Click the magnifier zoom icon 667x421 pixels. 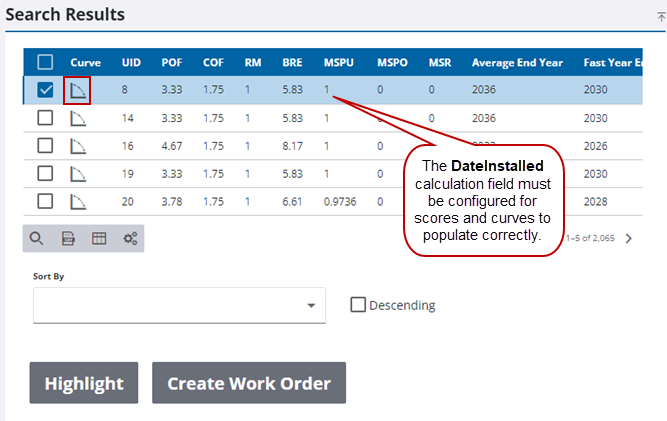[37, 239]
